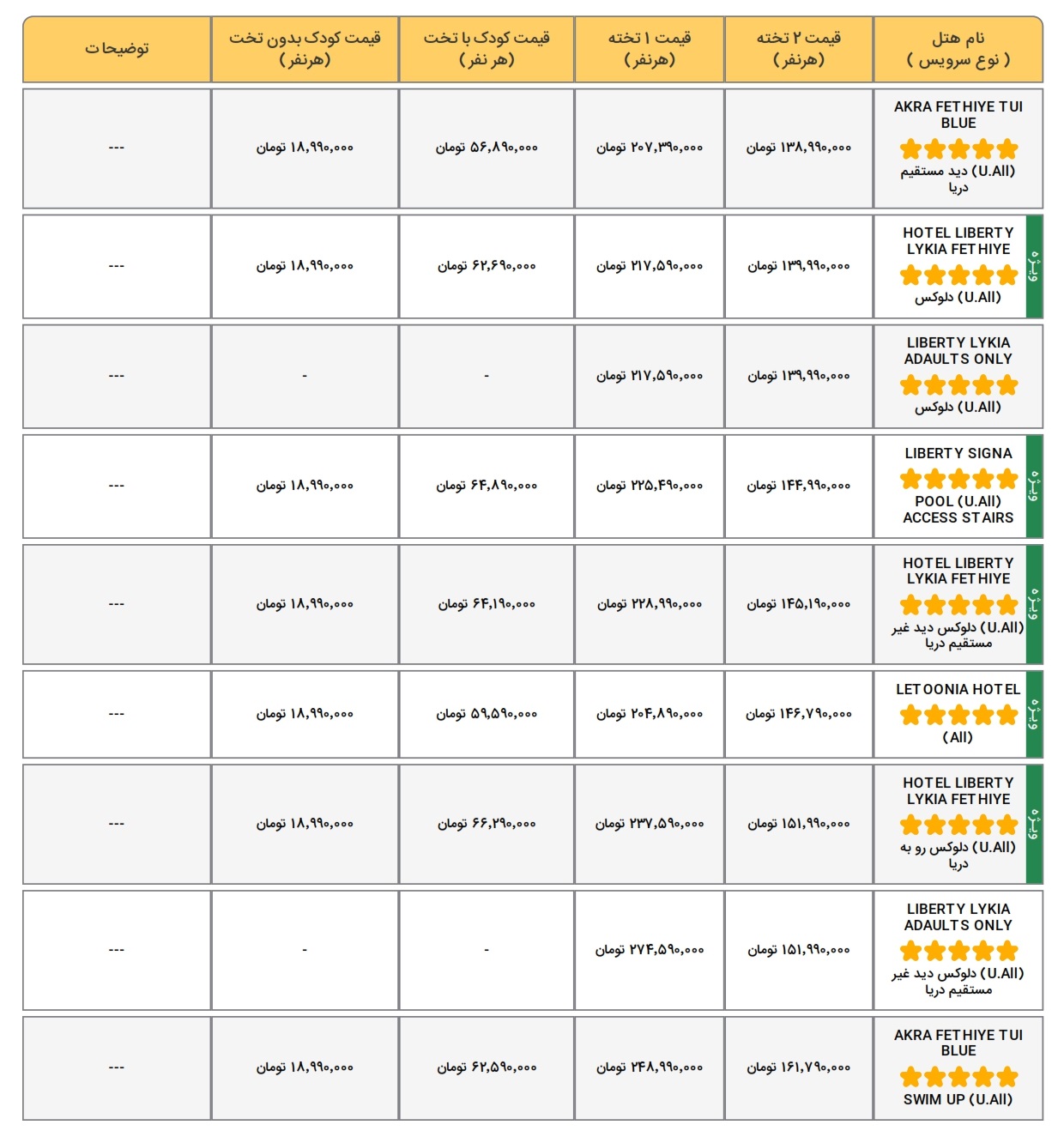
Task: Click the stars of the first AKRA FETHIYE TUI BLUE row
Action: click(x=958, y=149)
